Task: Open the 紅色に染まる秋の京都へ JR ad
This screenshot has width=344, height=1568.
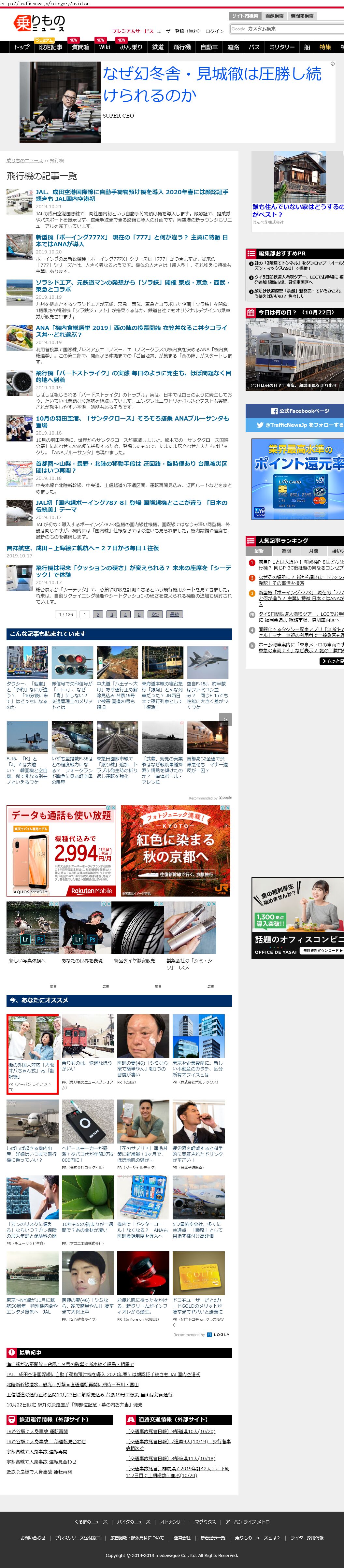Action: 175,851
